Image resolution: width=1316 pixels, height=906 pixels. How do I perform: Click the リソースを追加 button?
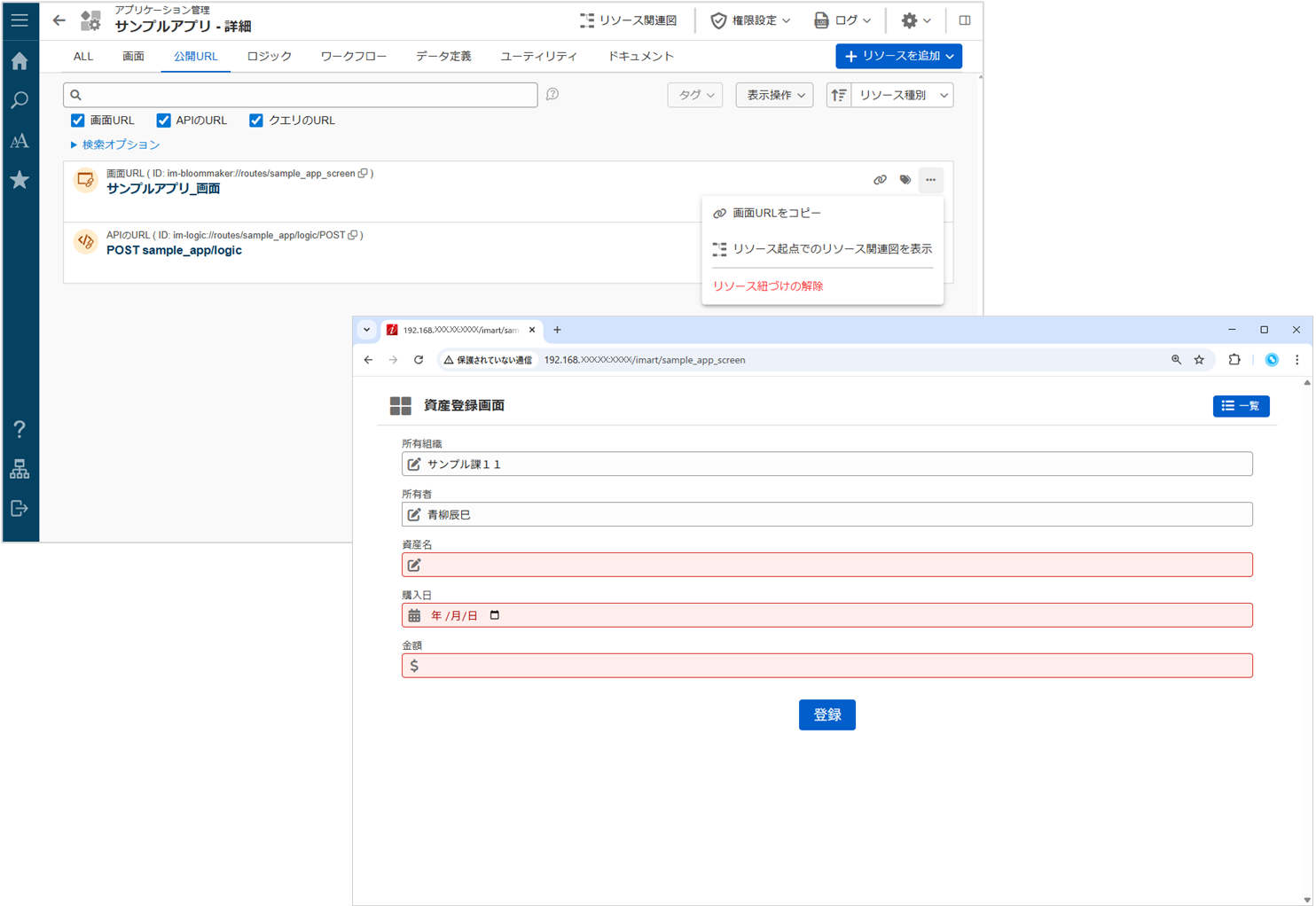pyautogui.click(x=897, y=56)
